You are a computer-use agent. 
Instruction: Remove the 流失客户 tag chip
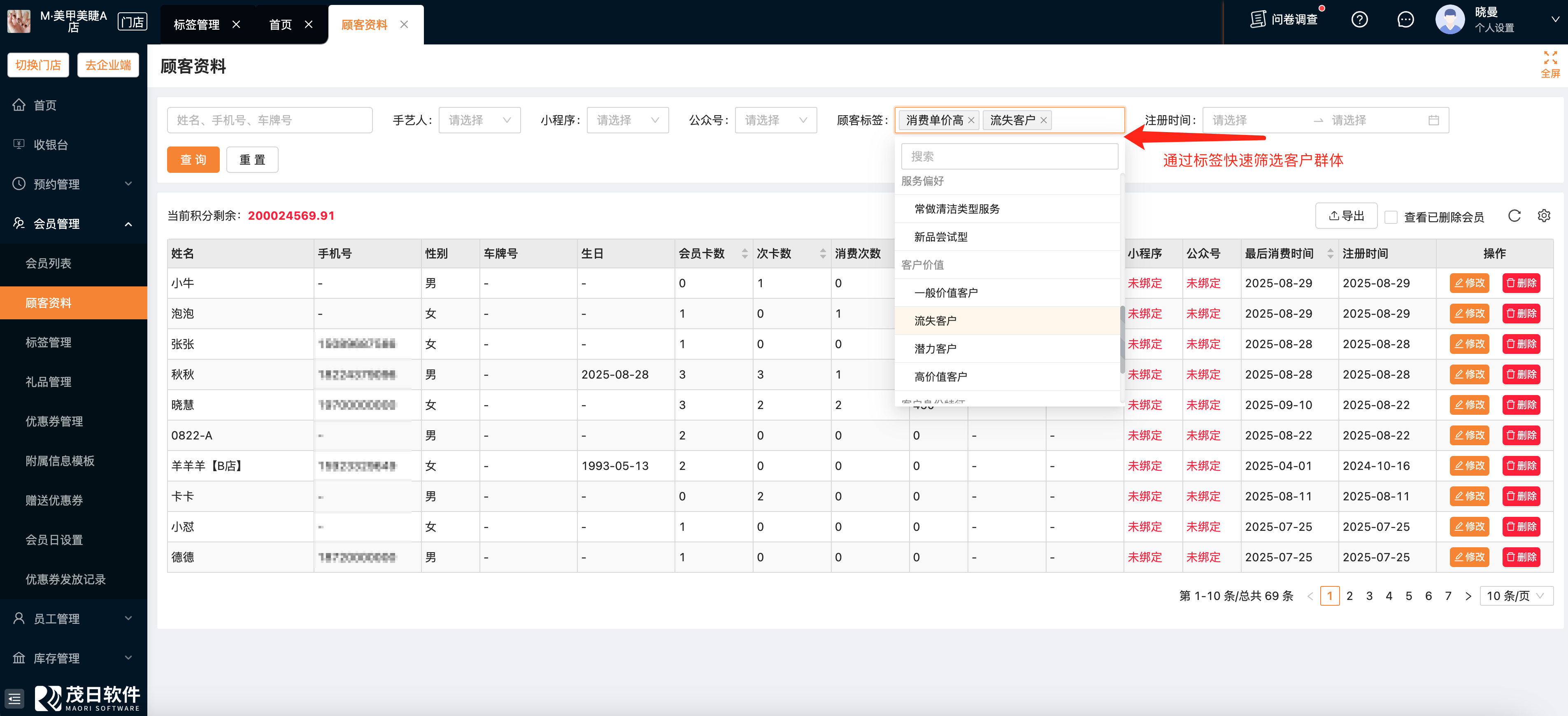pos(1043,121)
